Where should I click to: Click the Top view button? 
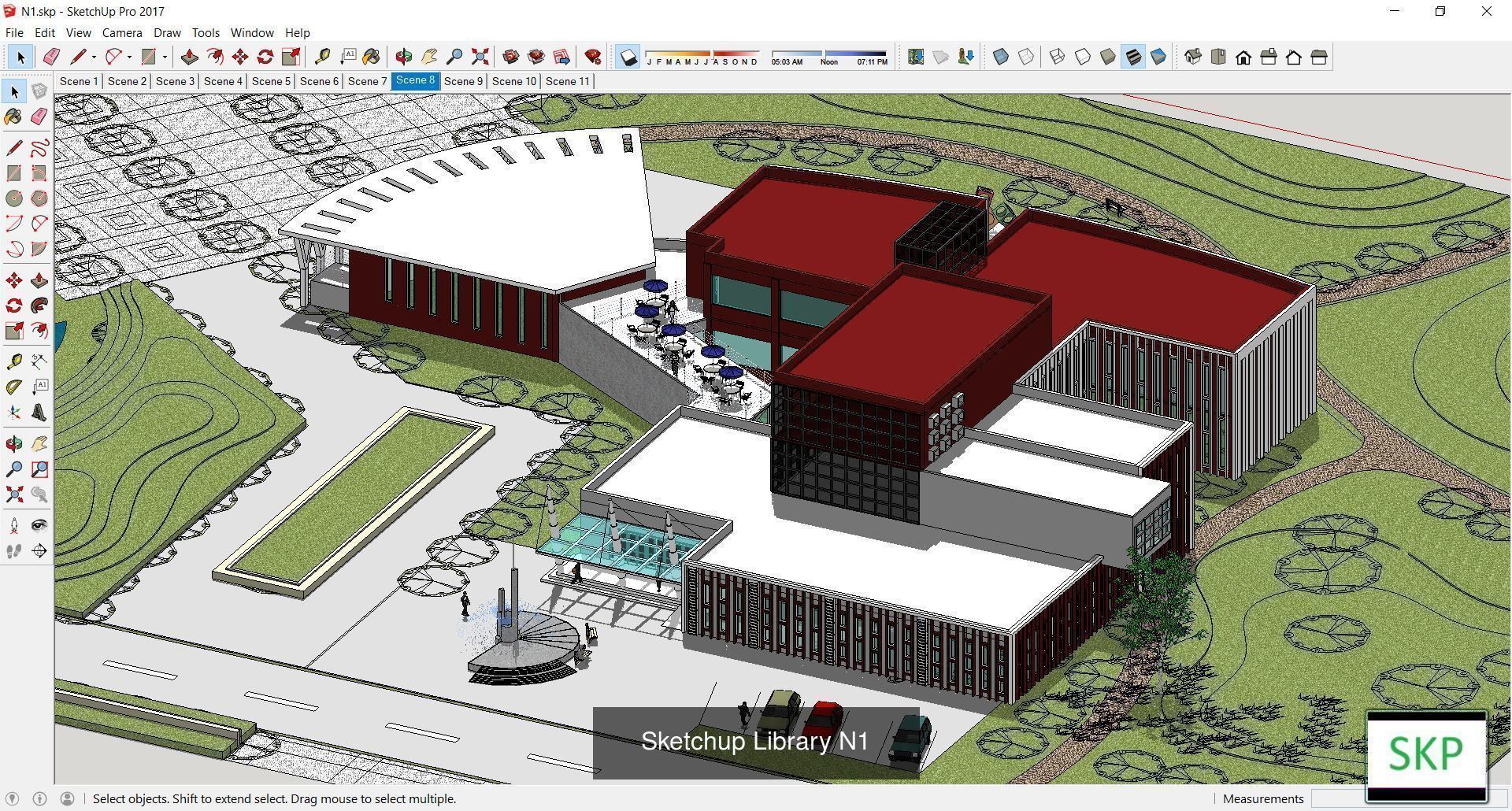tap(1218, 57)
